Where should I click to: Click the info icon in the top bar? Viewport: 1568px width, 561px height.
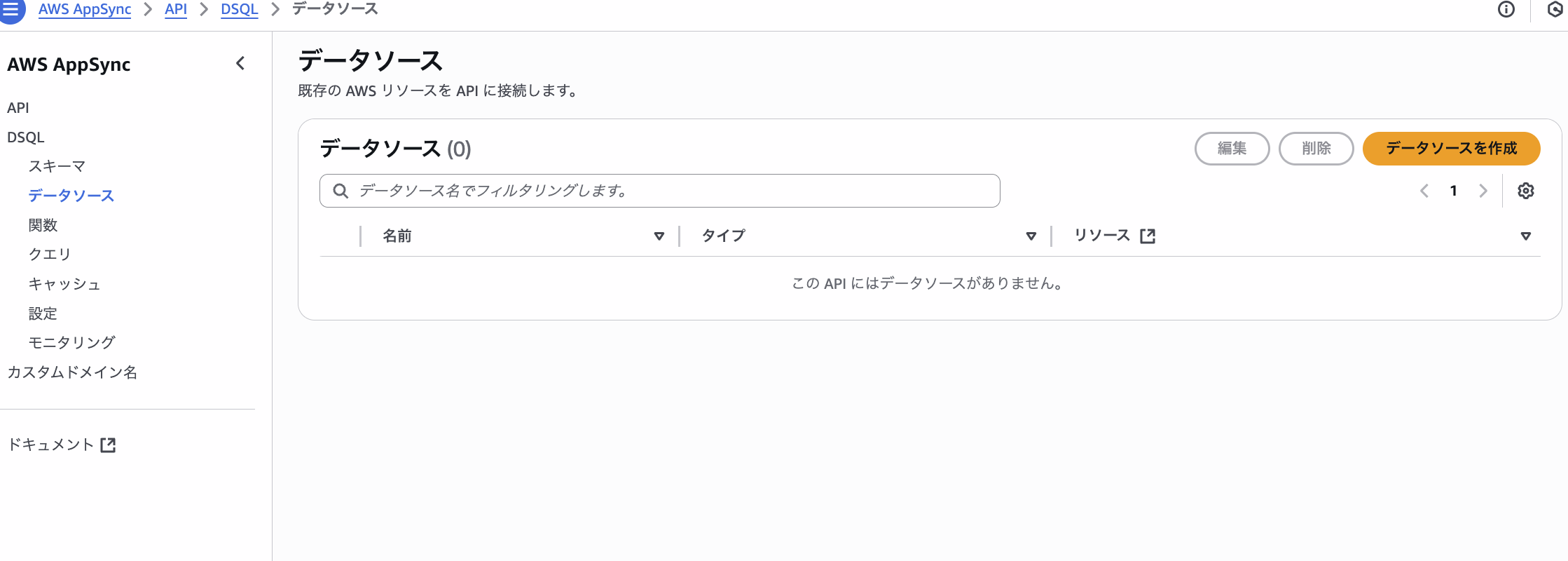(x=1506, y=10)
